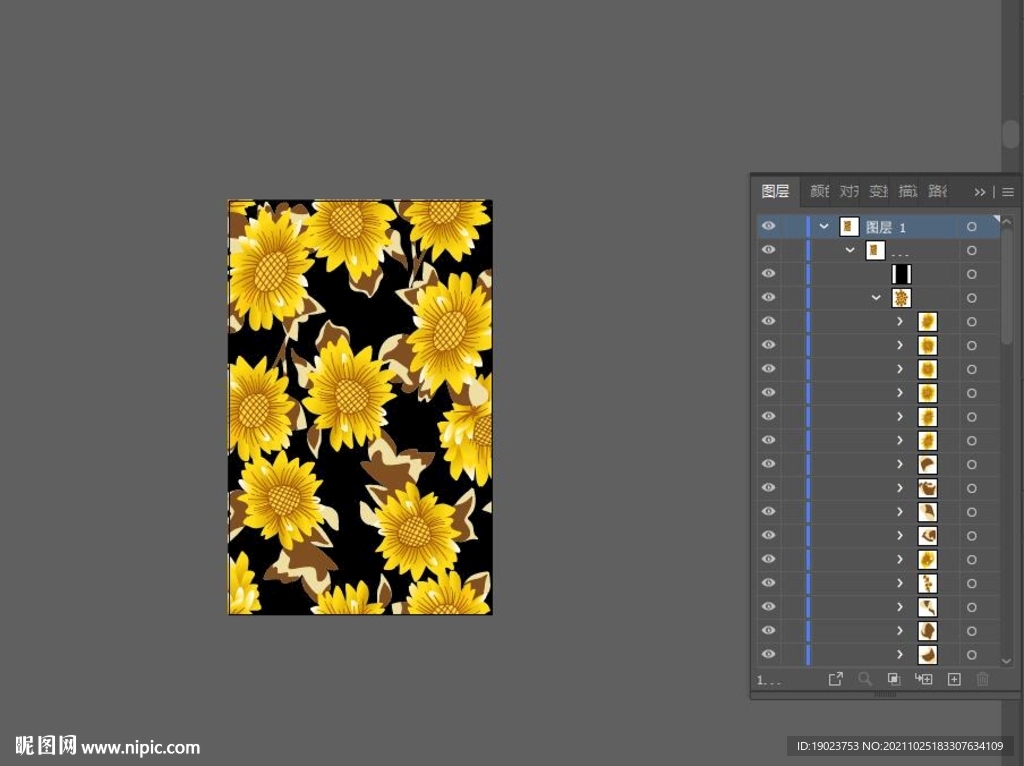Click Make/Release Clipping Mask icon
Image resolution: width=1024 pixels, height=766 pixels.
coord(894,679)
